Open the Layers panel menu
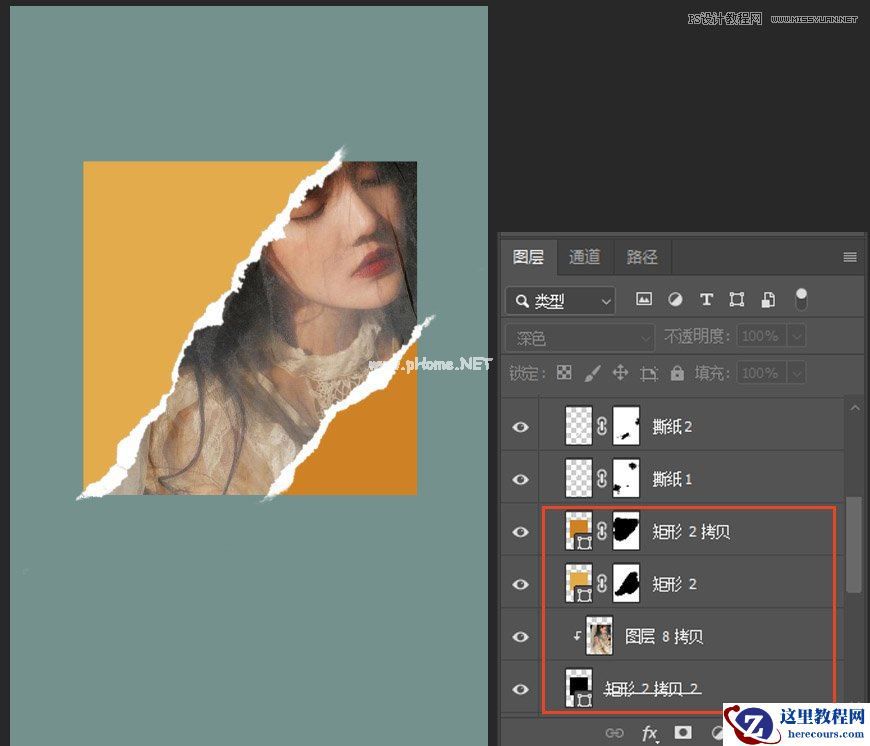This screenshot has height=746, width=870. pos(849,257)
